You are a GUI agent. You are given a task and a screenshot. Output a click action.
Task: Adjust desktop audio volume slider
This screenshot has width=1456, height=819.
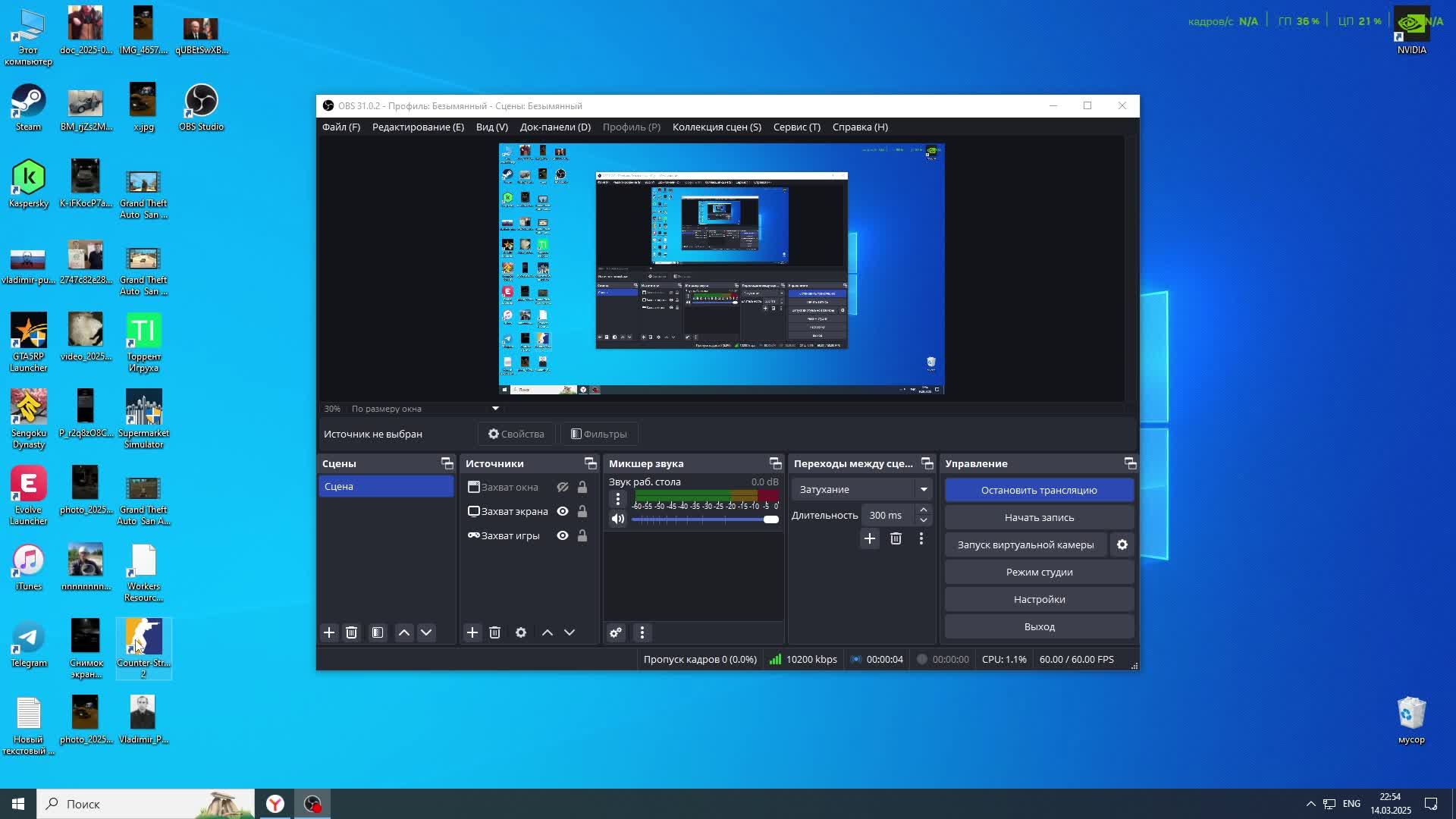tap(705, 519)
